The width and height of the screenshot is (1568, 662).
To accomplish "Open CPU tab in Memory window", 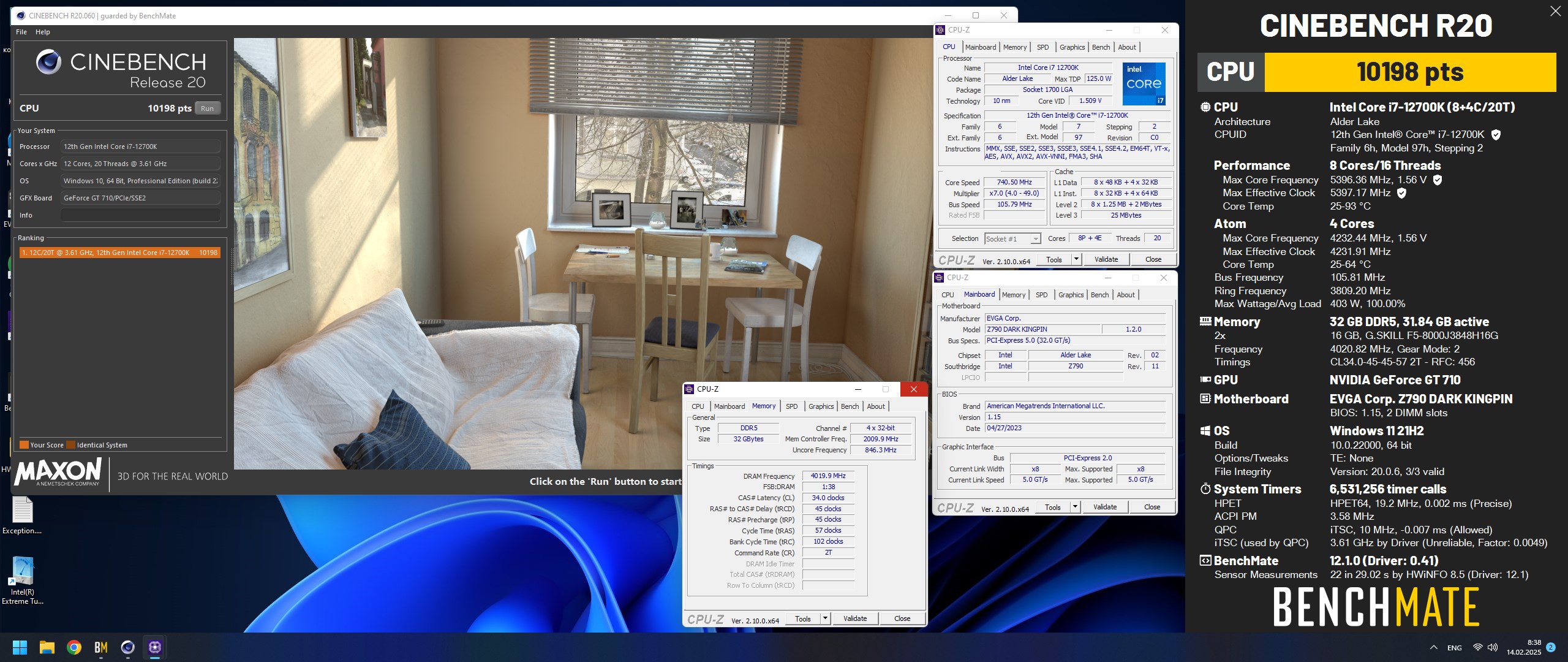I will pos(698,406).
